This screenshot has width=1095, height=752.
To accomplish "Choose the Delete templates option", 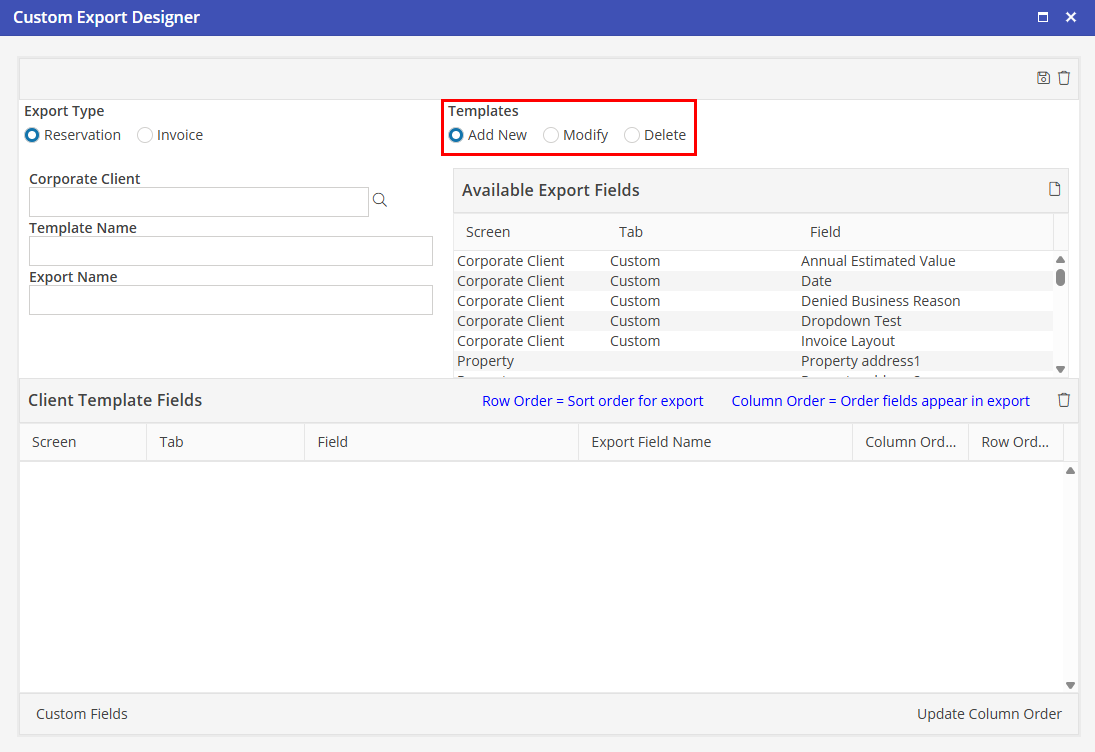I will 632,135.
